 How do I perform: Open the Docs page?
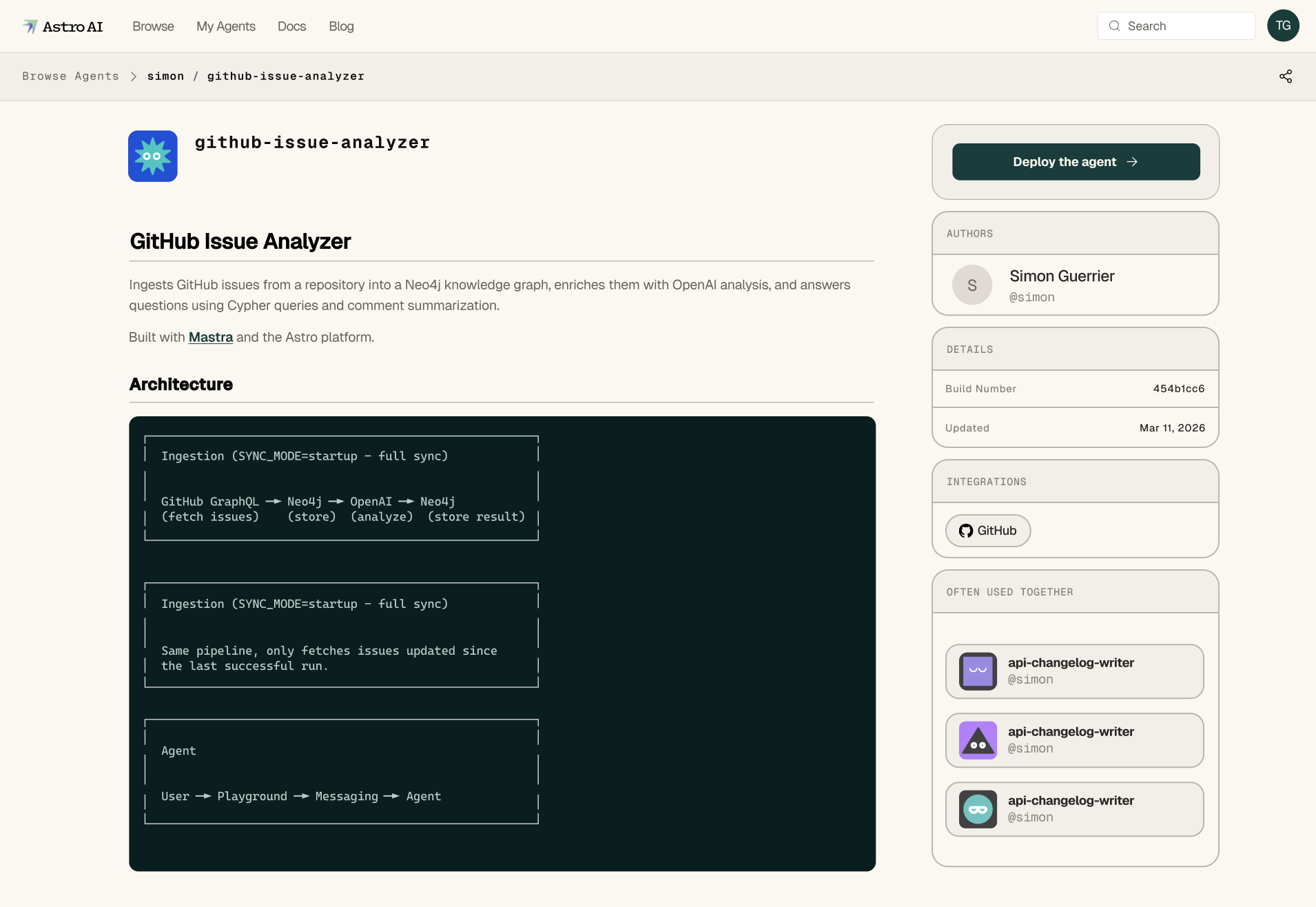point(291,26)
